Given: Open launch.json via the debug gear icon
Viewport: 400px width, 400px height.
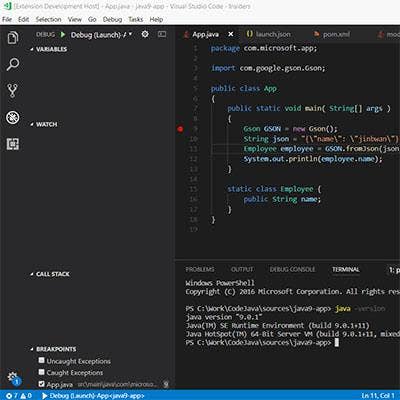Looking at the screenshot, I should (145, 34).
